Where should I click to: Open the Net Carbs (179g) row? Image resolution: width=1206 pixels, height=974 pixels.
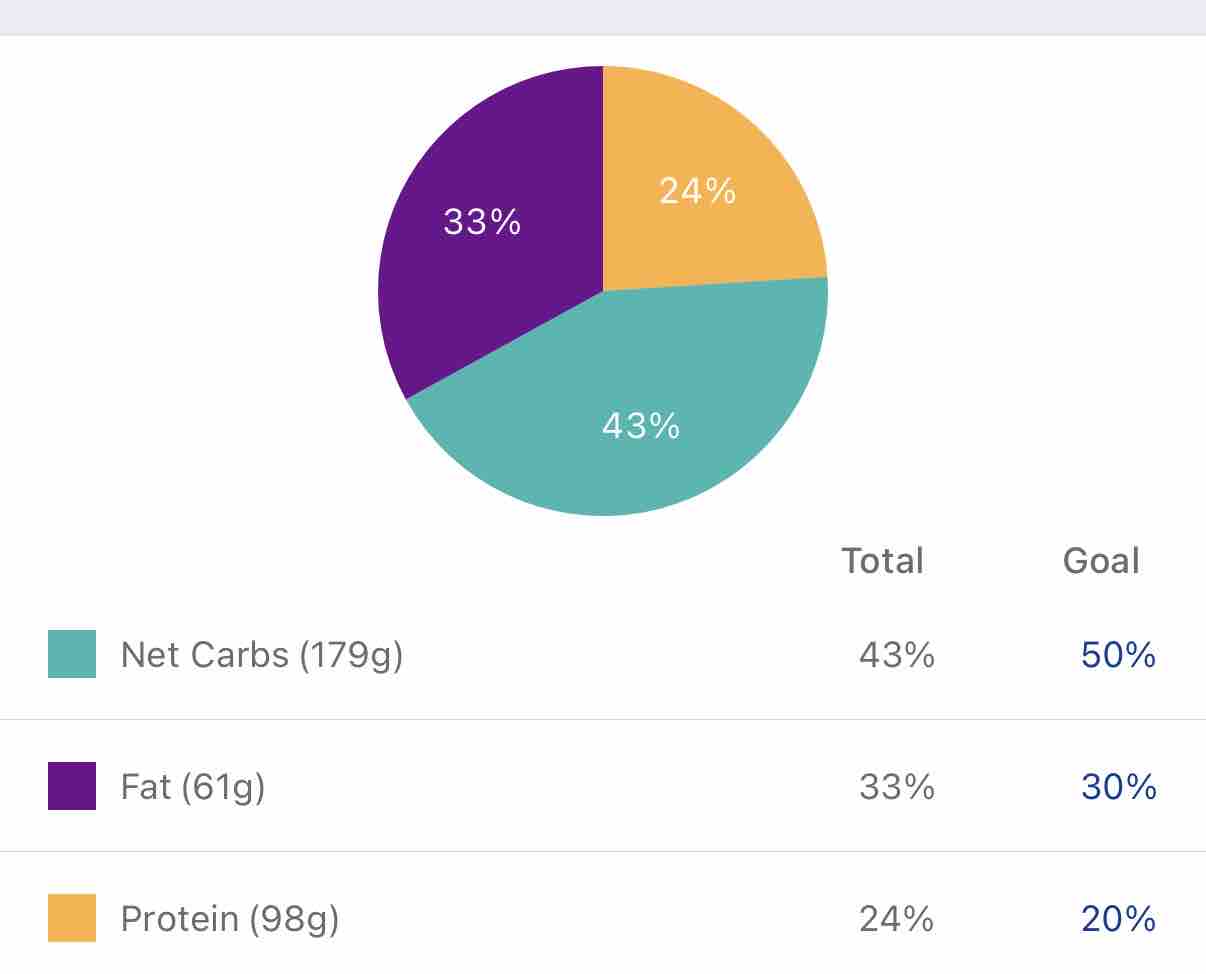(x=603, y=654)
